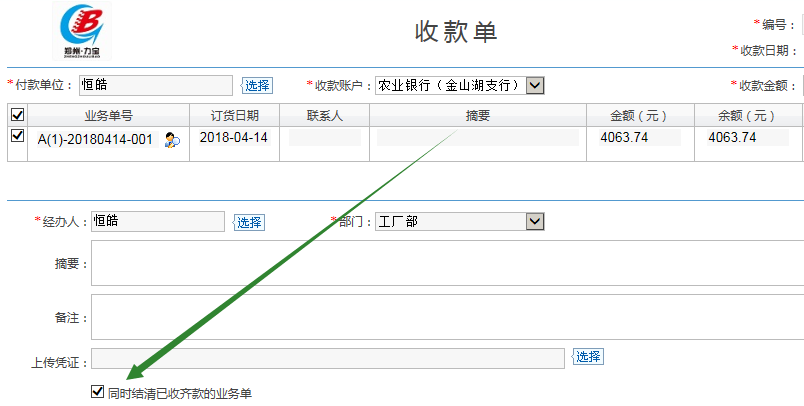Click the 上传凭证 file path field
Image resolution: width=804 pixels, height=406 pixels.
328,358
